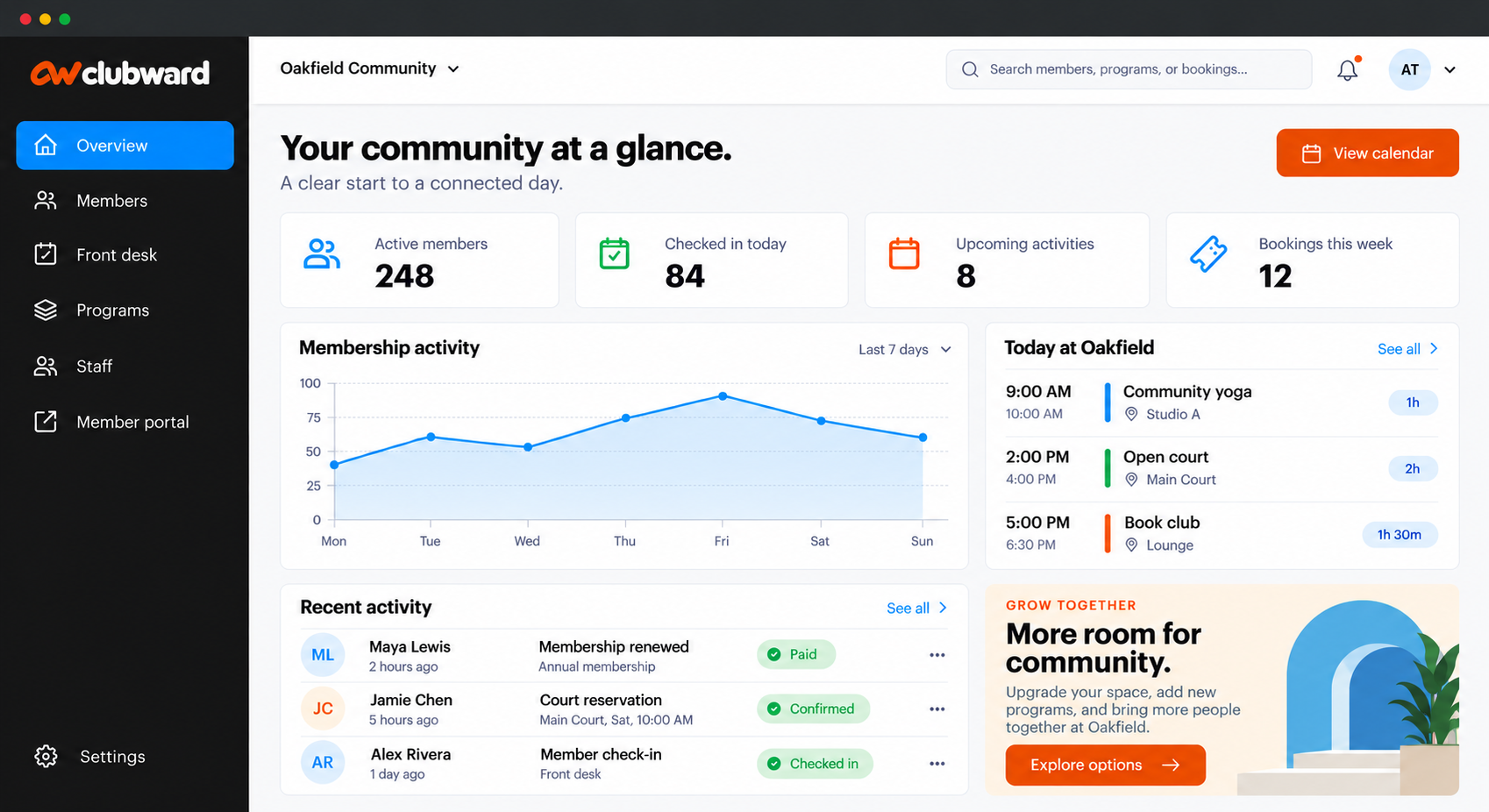Click the Friday data point on chart

click(x=723, y=396)
